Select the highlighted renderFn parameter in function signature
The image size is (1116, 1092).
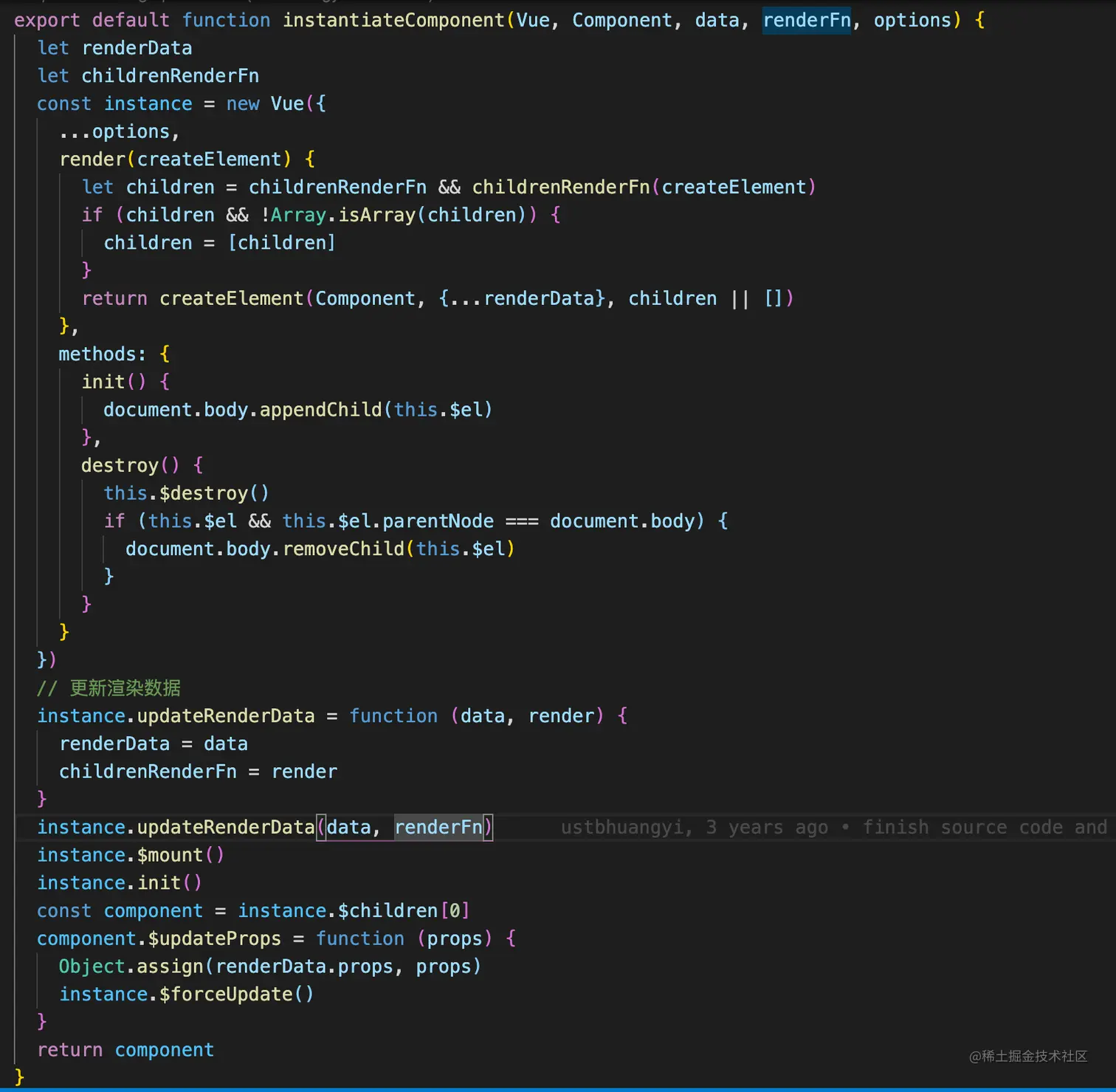pyautogui.click(x=807, y=20)
